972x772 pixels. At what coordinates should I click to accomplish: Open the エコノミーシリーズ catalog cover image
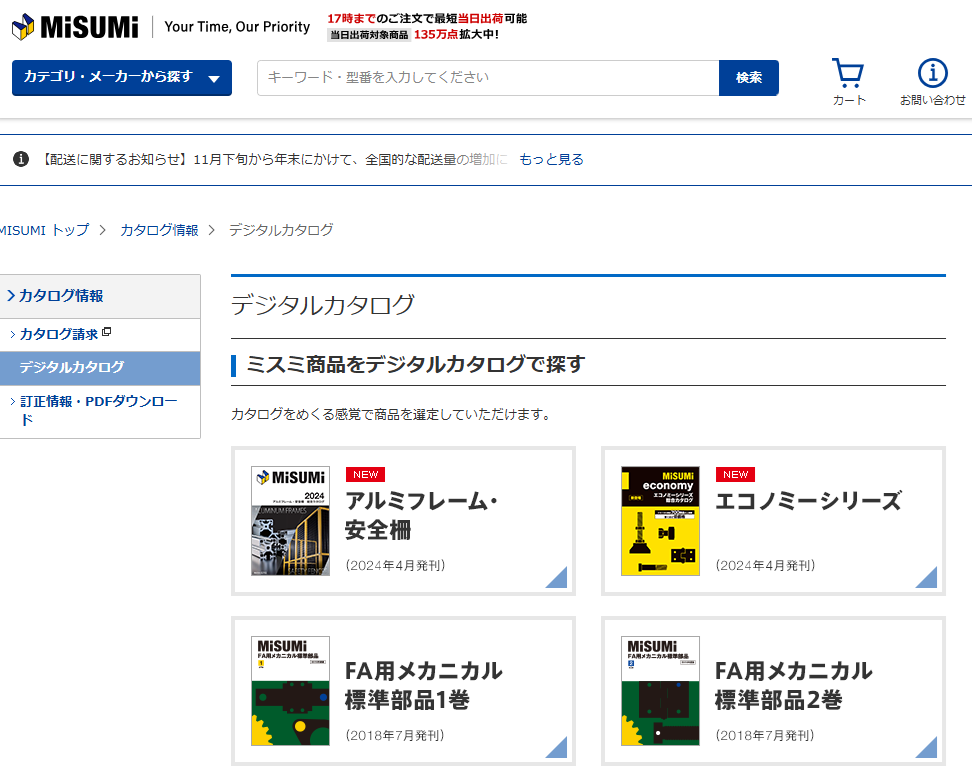click(660, 521)
